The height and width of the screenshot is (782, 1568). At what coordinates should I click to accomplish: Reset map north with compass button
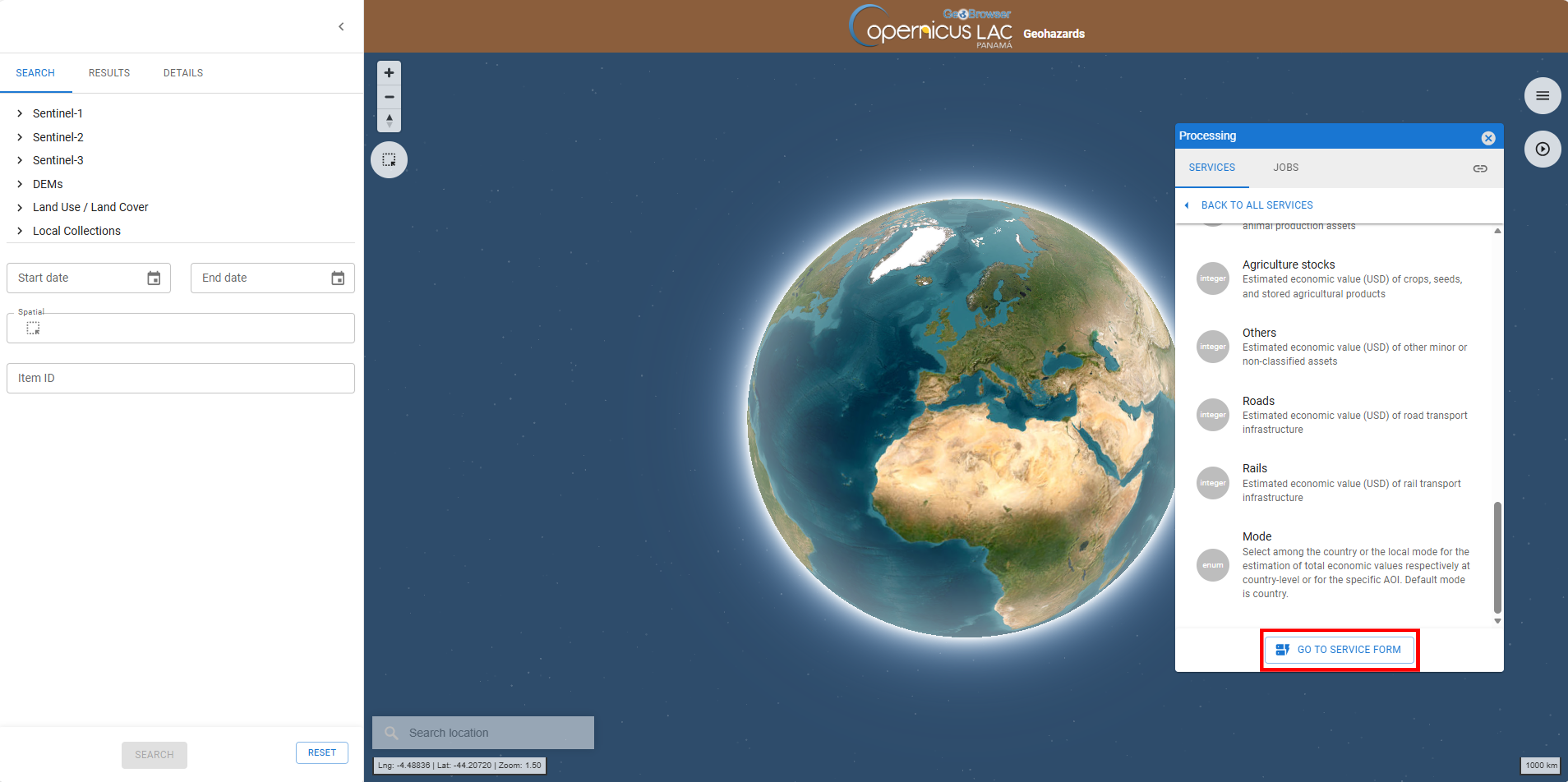pyautogui.click(x=389, y=120)
